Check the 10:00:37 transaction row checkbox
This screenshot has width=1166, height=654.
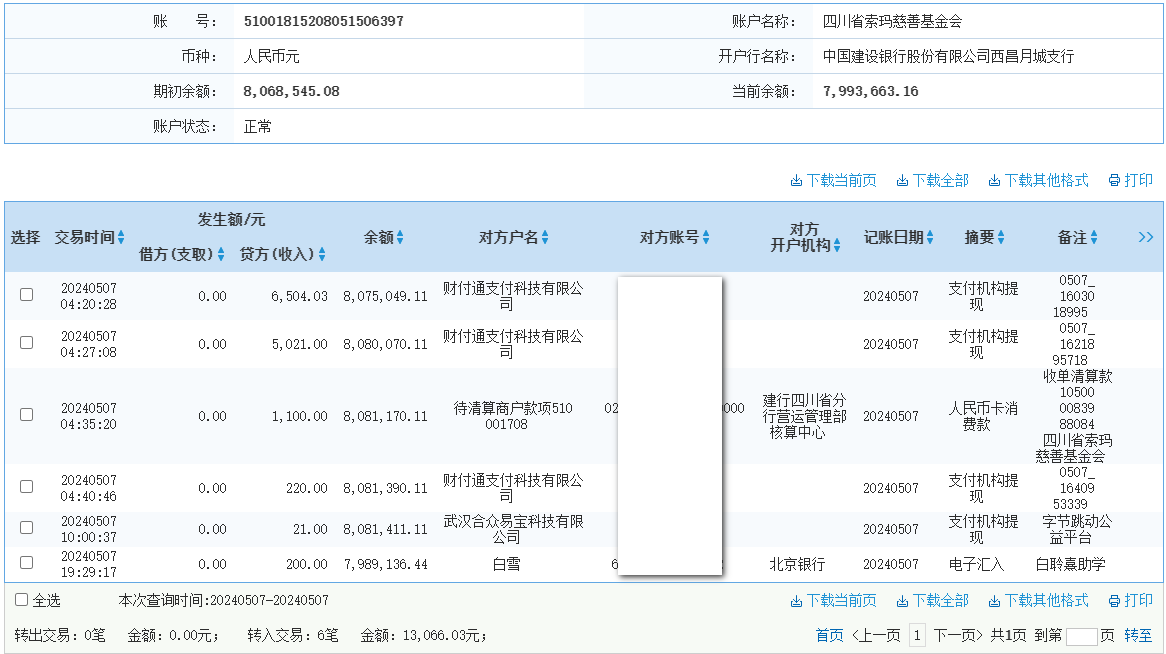(x=27, y=528)
